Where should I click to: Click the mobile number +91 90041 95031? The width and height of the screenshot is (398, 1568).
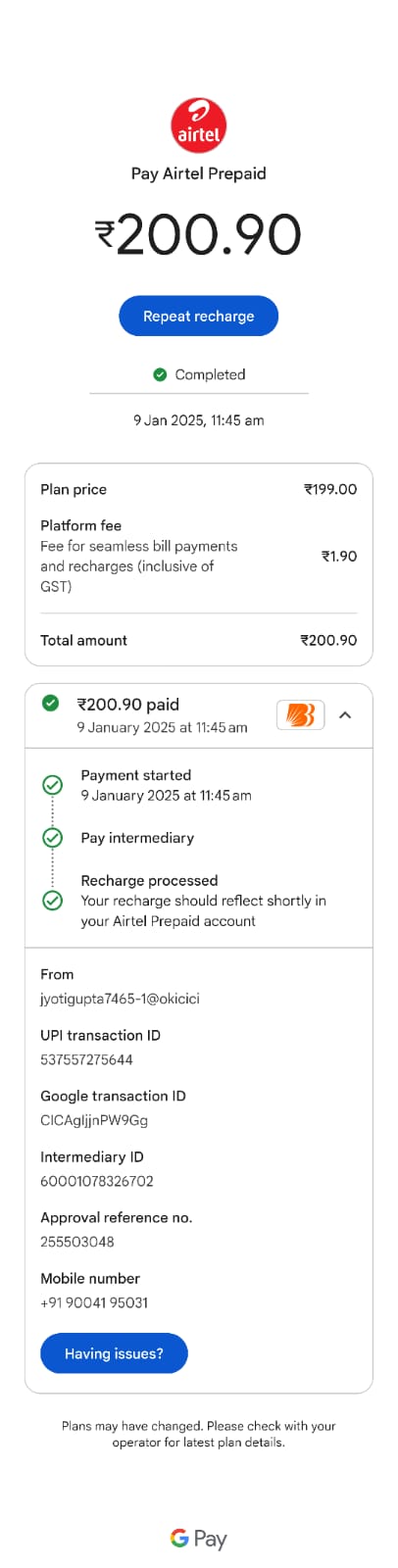point(94,1302)
